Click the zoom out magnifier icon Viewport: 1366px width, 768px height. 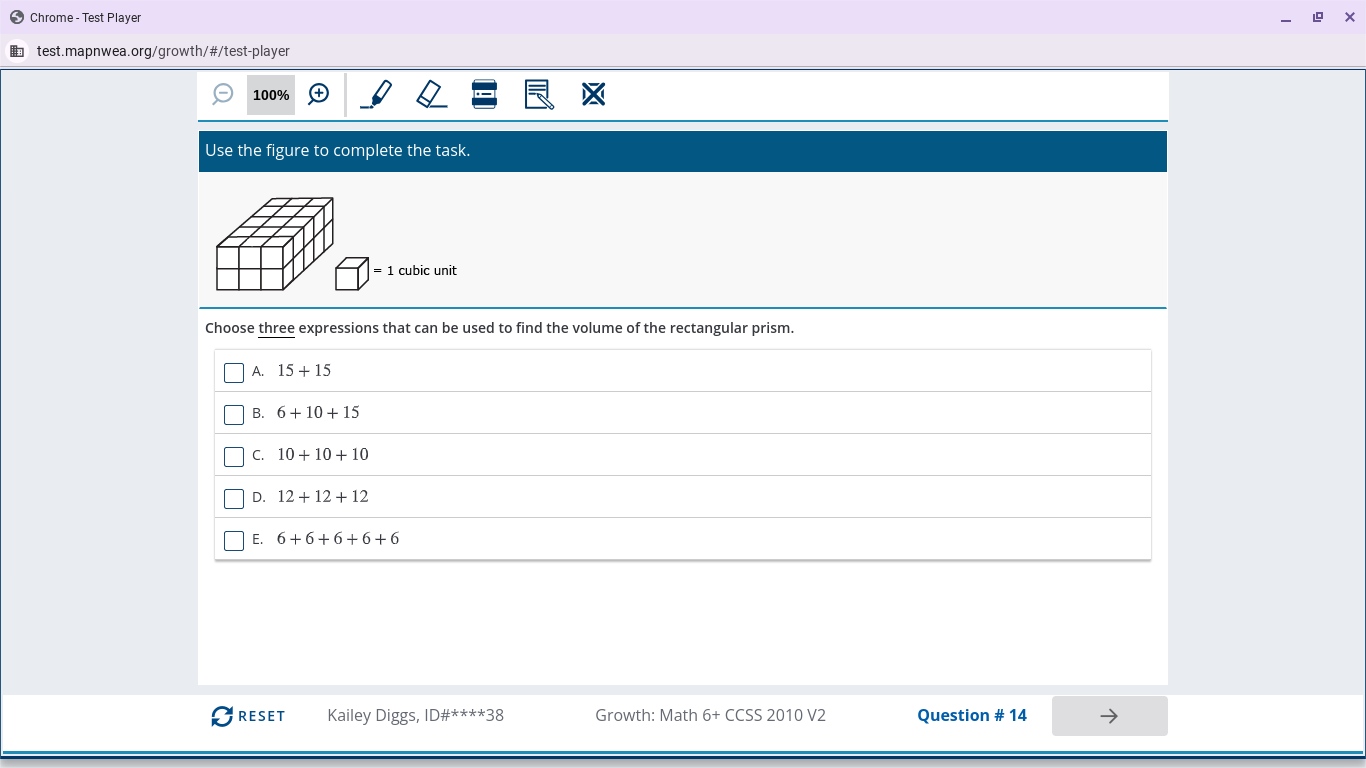coord(223,94)
